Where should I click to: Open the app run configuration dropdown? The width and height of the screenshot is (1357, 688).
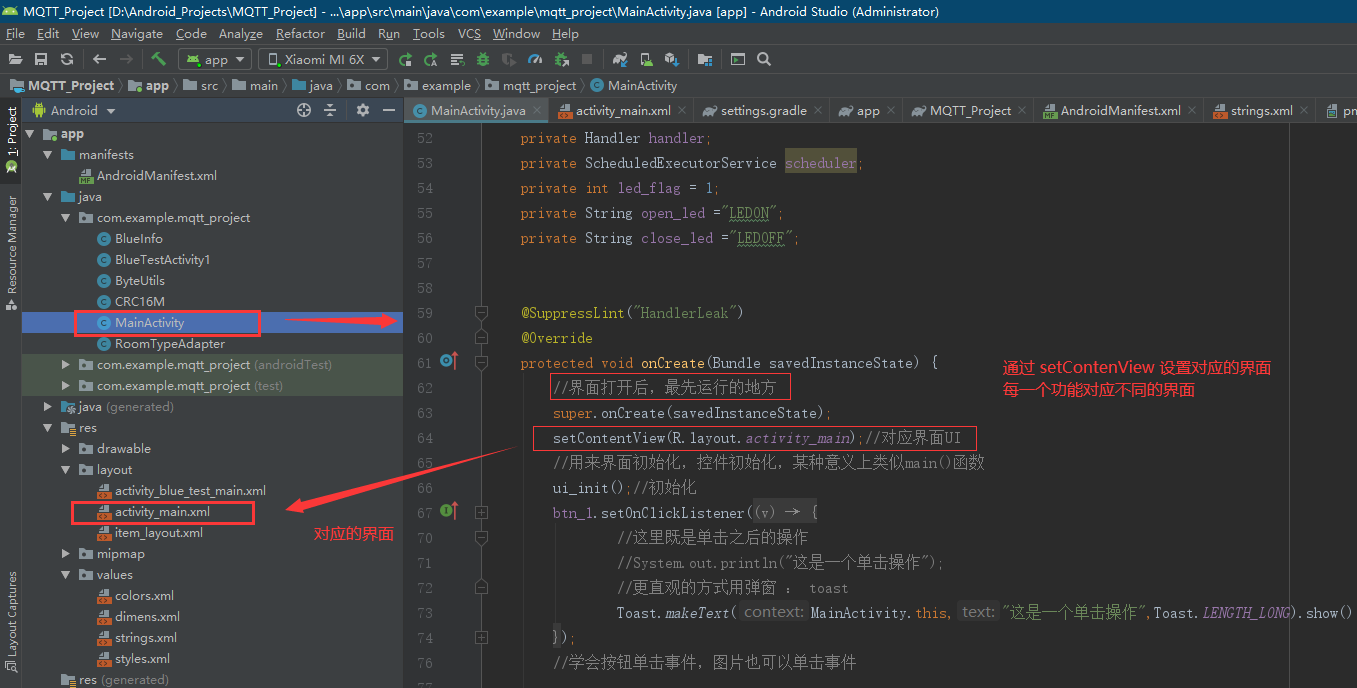pos(215,59)
